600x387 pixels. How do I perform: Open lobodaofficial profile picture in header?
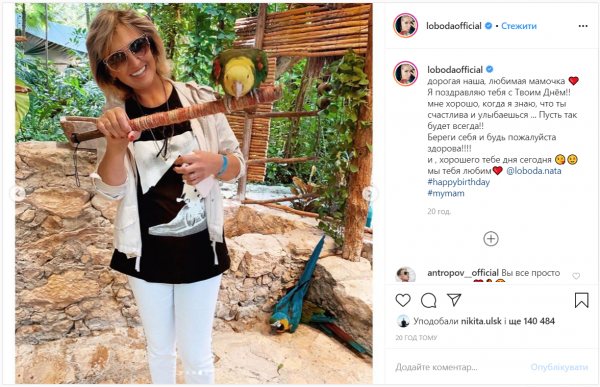(406, 26)
